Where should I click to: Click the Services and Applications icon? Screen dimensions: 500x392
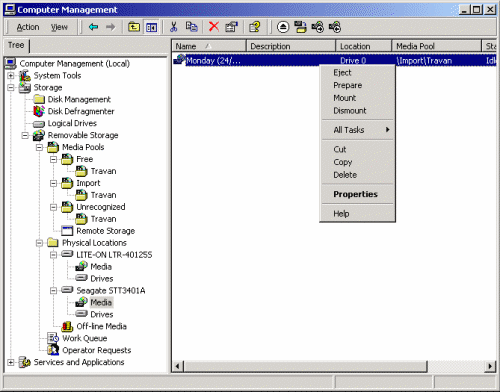[x=25, y=362]
